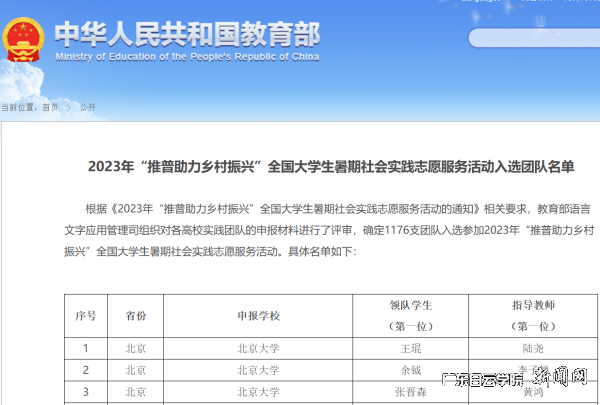Click the 中华人民共和国教育部 site title
The image size is (600, 405).
[186, 34]
